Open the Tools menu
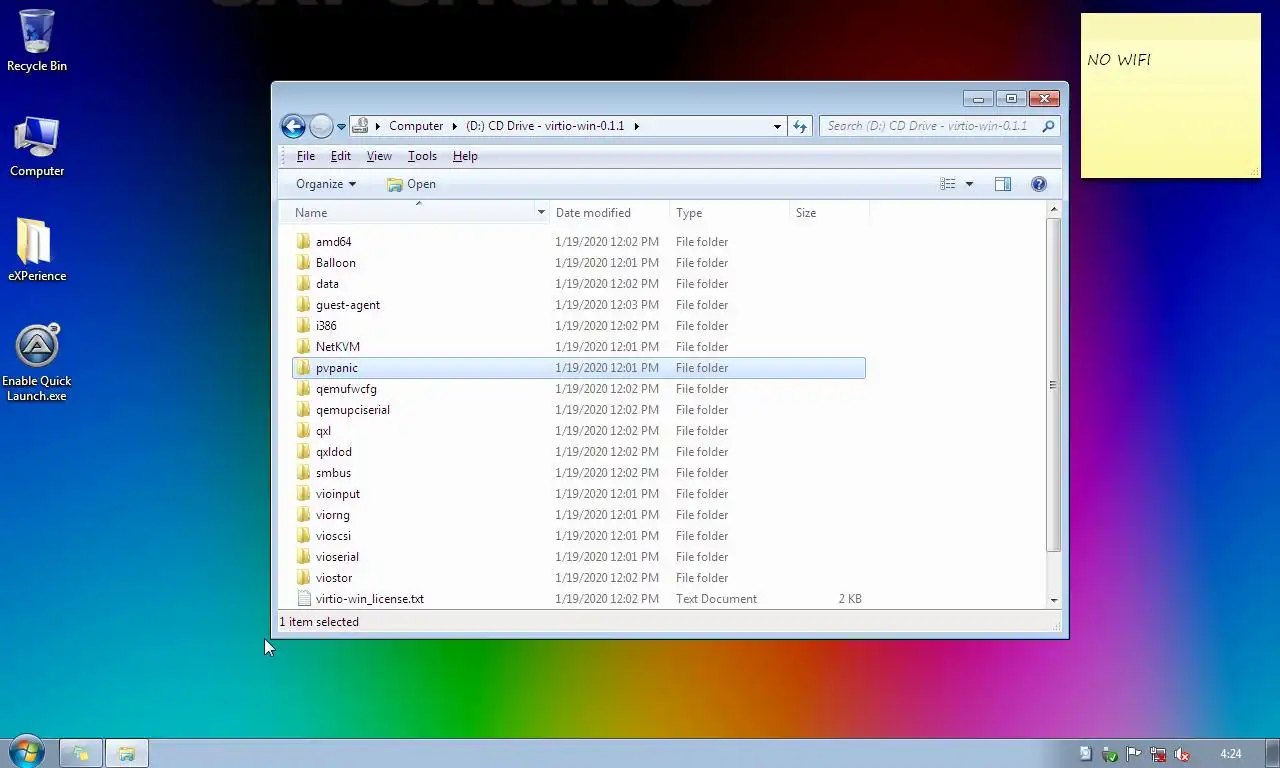Image resolution: width=1280 pixels, height=768 pixels. 422,156
